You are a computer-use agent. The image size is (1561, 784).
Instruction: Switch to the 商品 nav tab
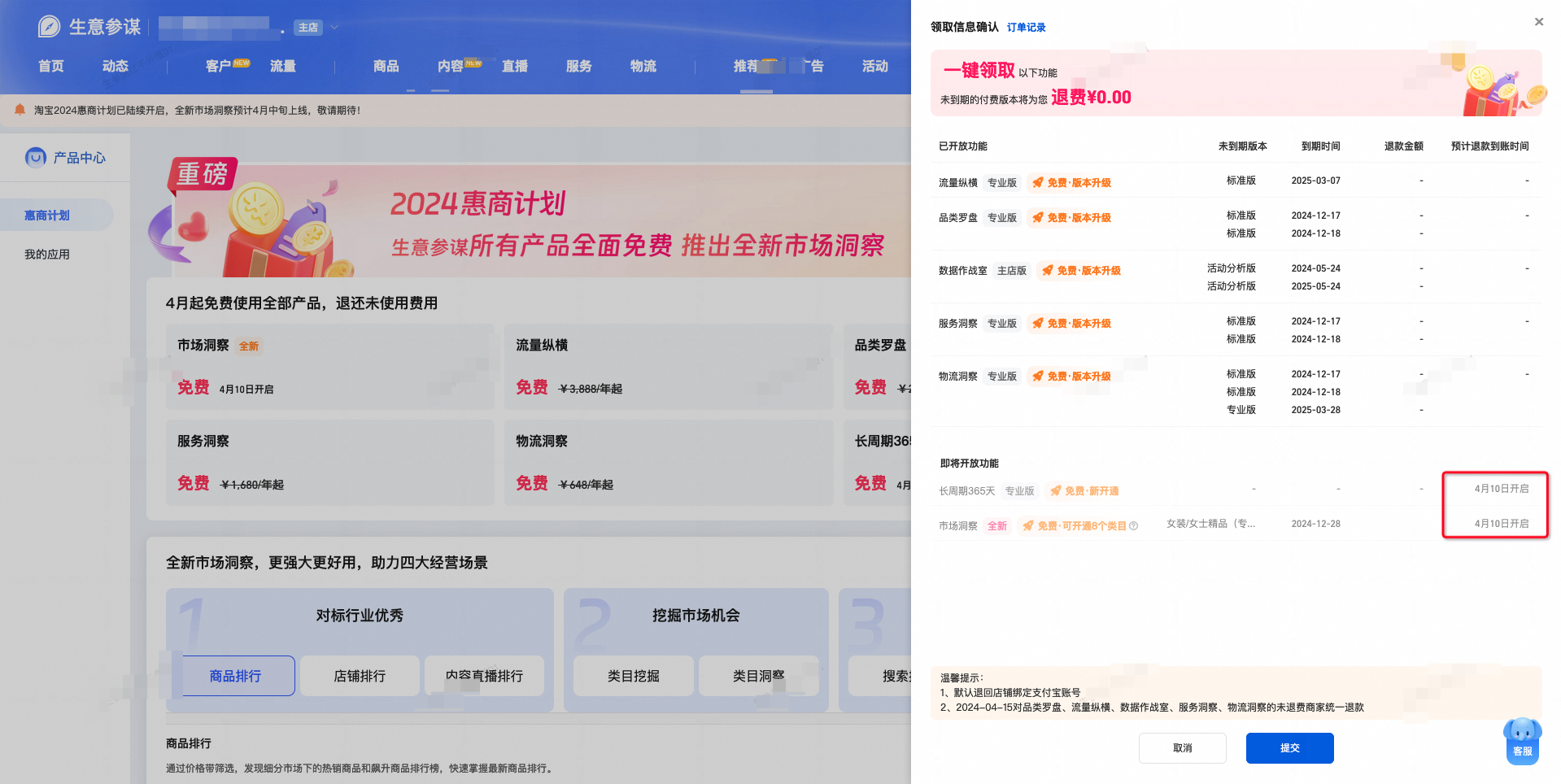[386, 66]
